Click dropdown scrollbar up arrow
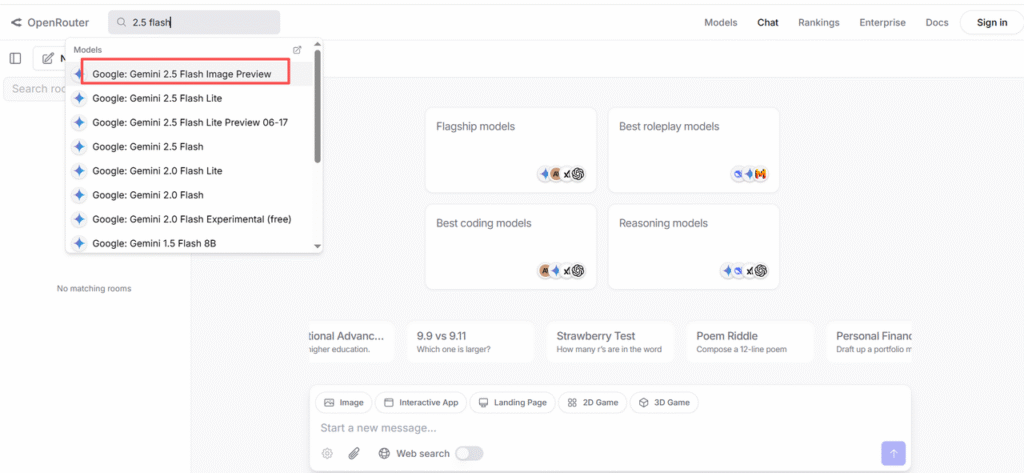Image resolution: width=1024 pixels, height=473 pixels. [317, 45]
